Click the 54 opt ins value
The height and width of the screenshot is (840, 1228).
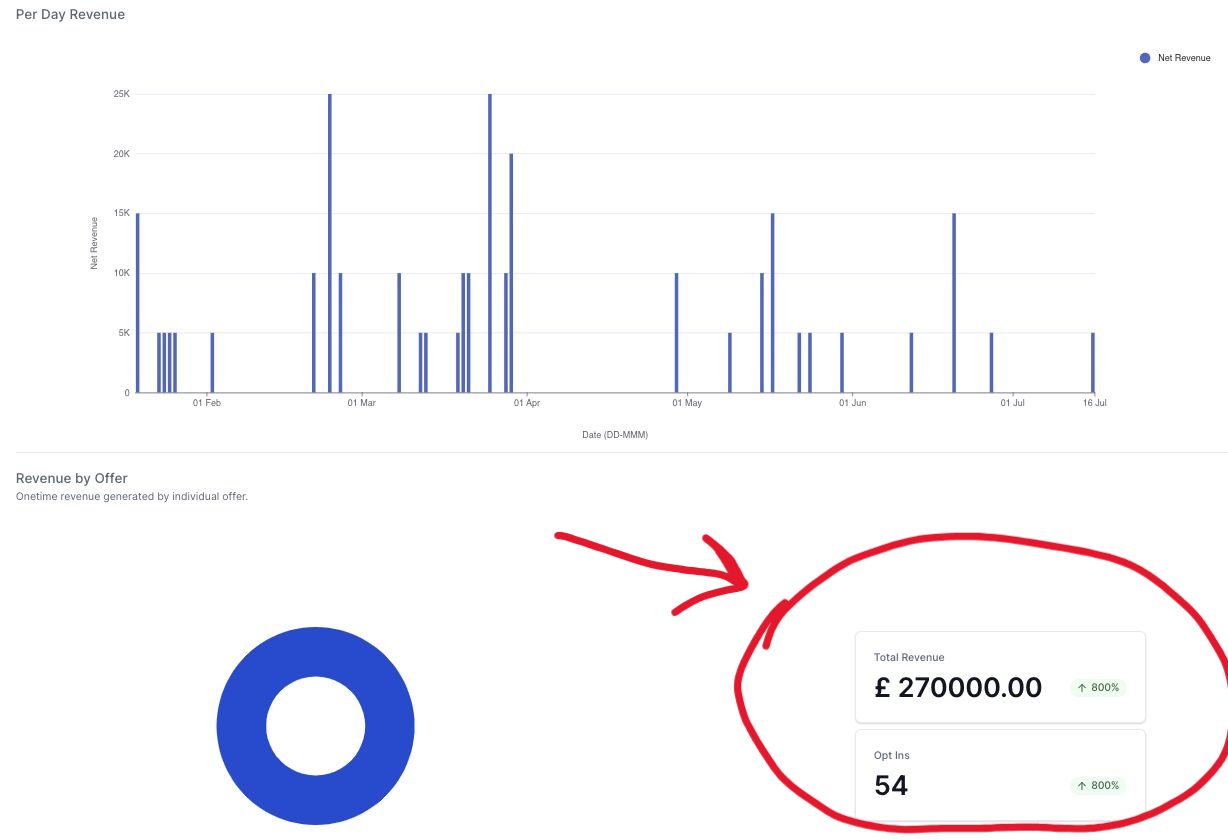(891, 786)
